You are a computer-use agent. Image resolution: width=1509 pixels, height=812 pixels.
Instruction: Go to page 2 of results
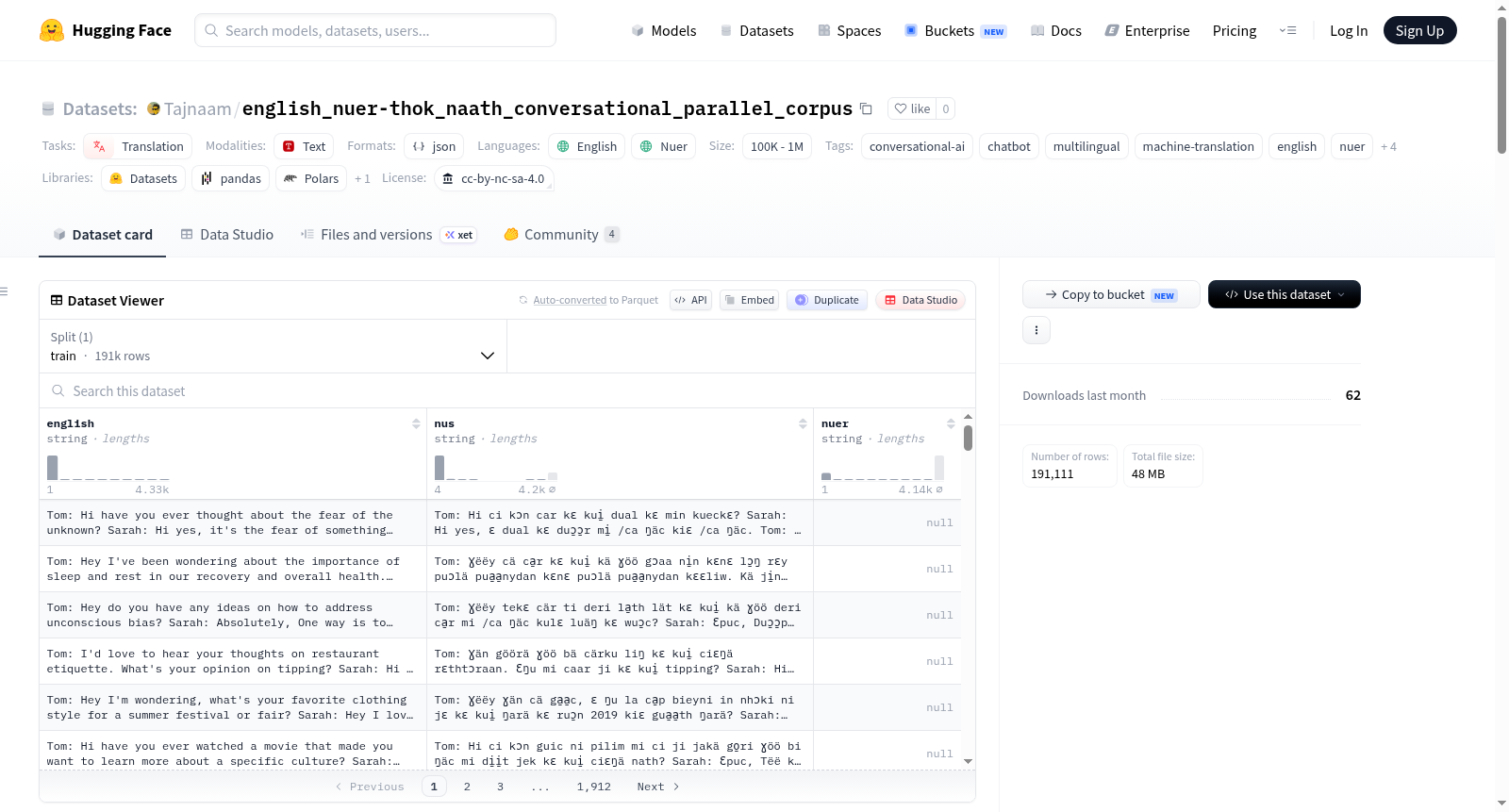(467, 787)
